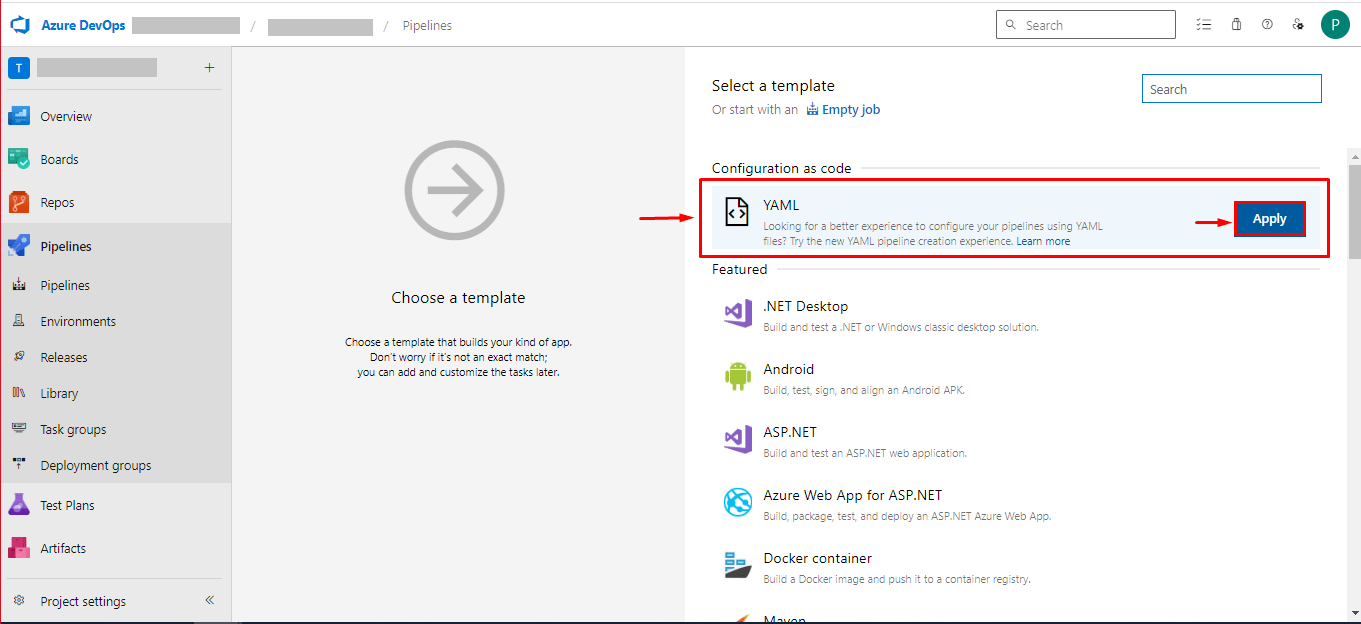Select the Android template title
This screenshot has width=1361, height=624.
(788, 369)
